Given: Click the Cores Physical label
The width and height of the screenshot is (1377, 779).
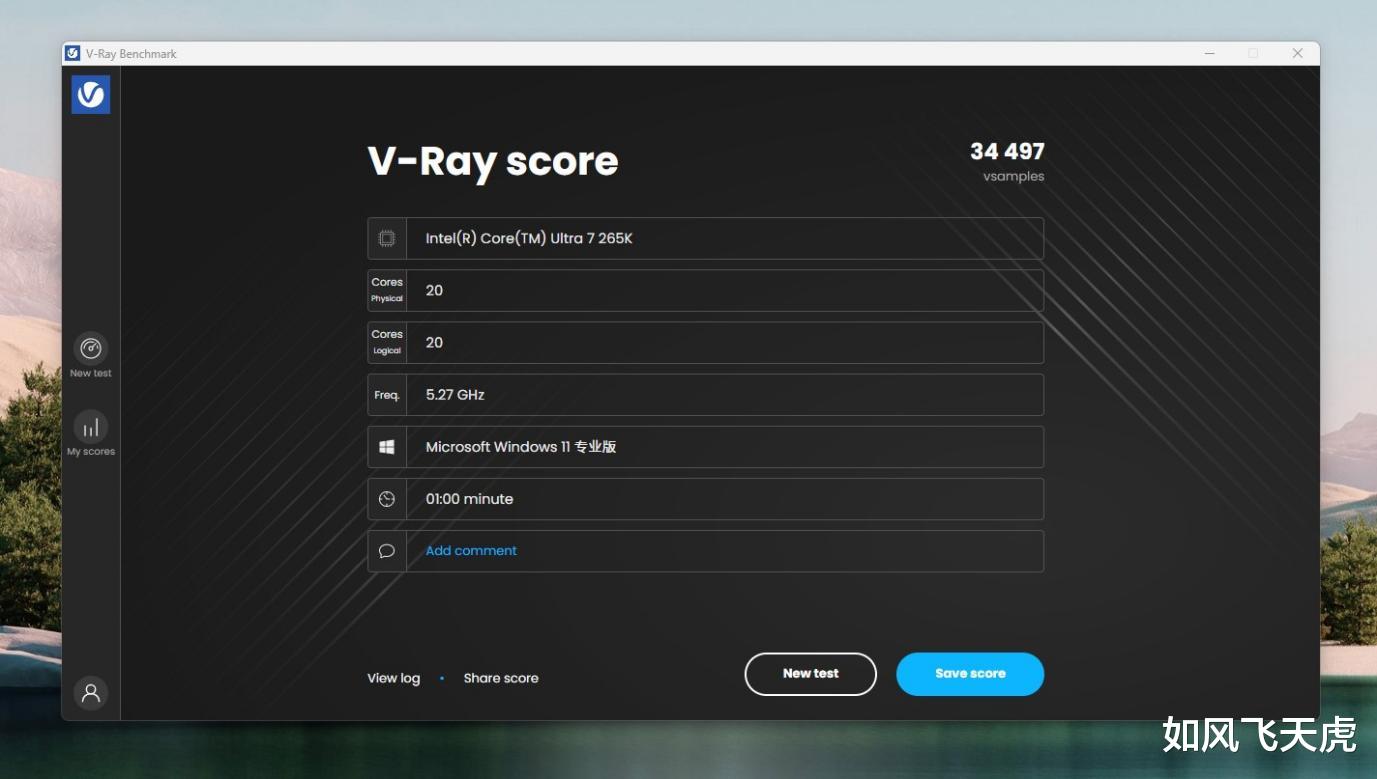Looking at the screenshot, I should click(387, 290).
